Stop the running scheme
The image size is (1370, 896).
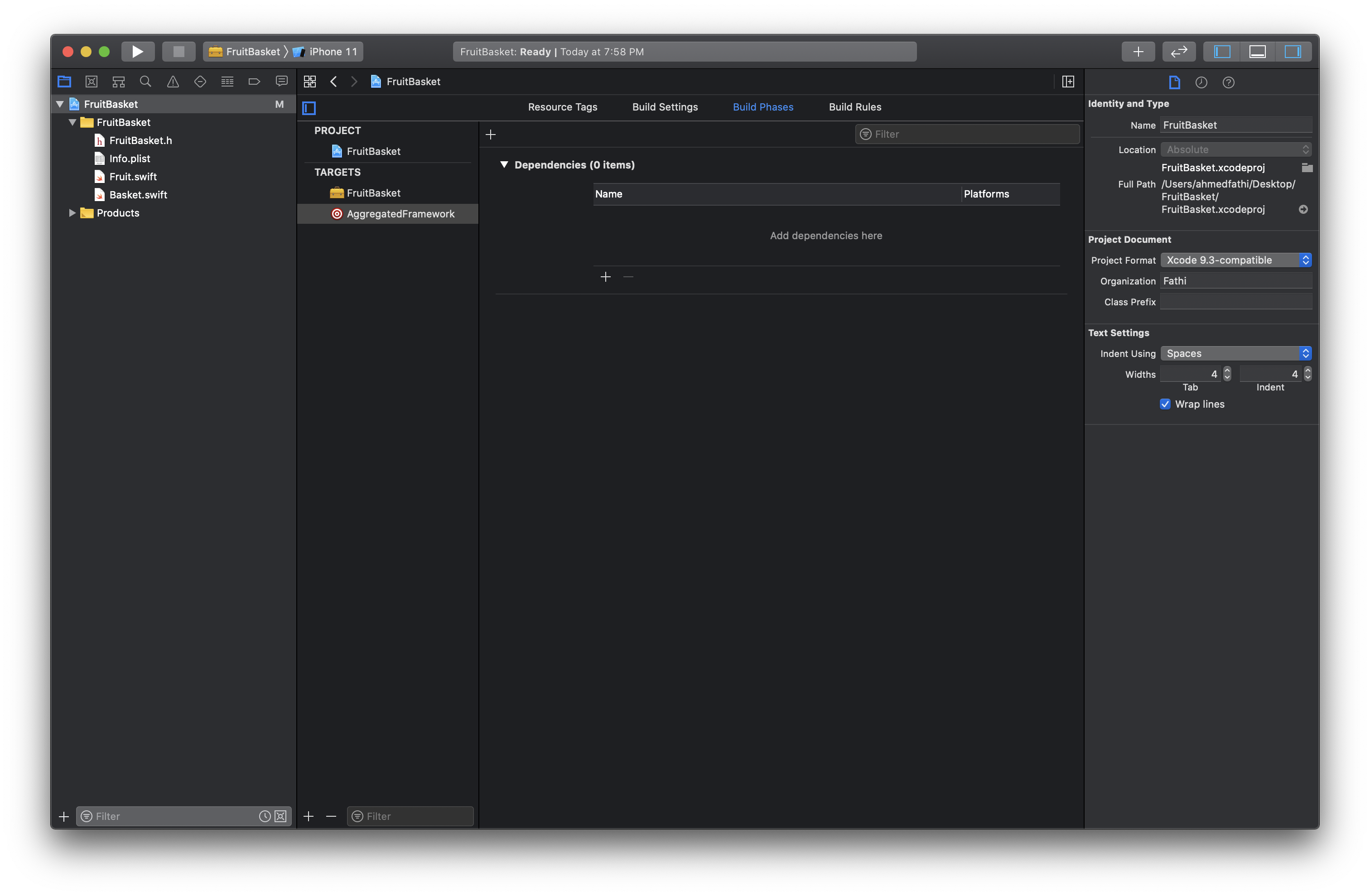pyautogui.click(x=178, y=51)
